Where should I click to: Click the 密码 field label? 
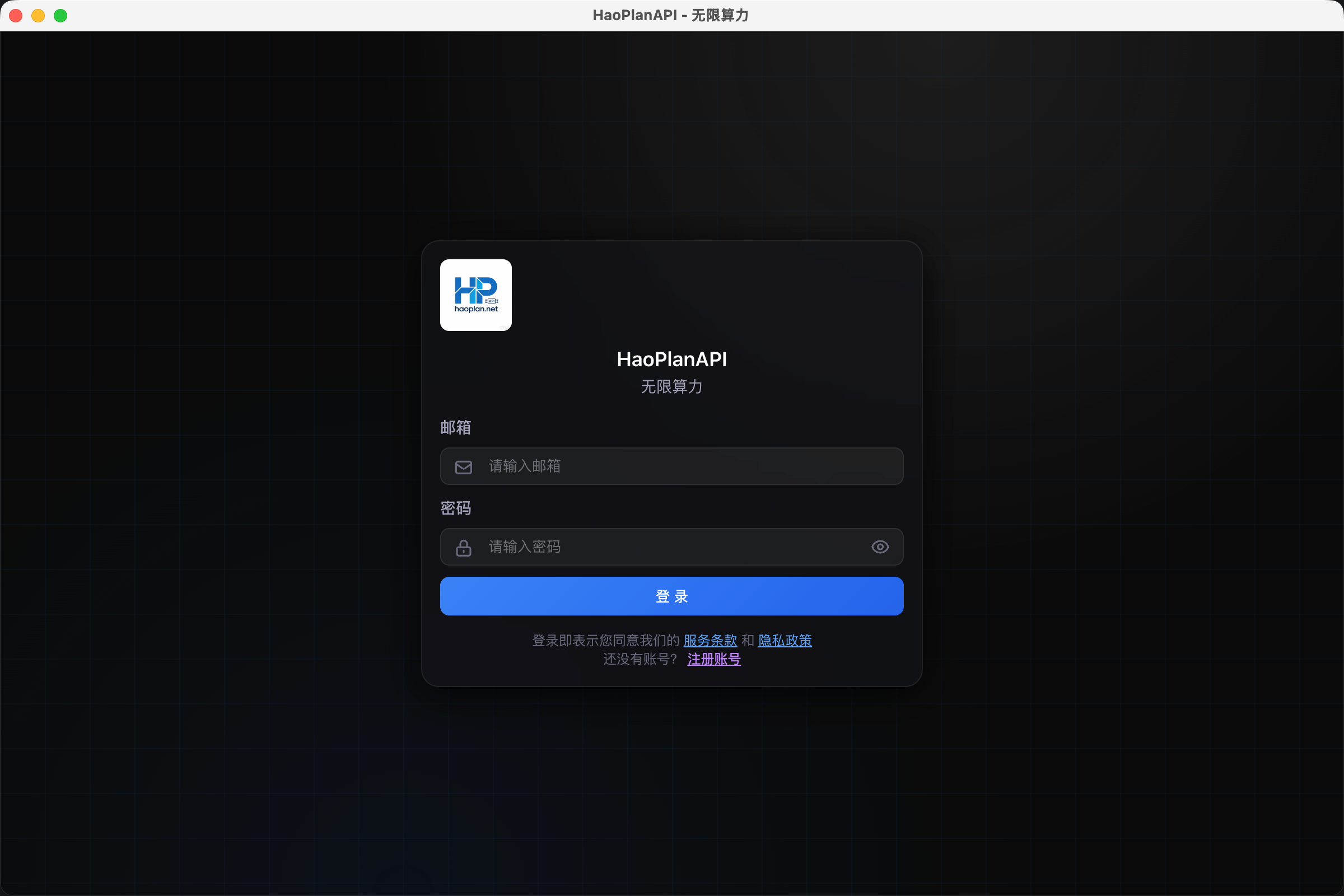456,508
